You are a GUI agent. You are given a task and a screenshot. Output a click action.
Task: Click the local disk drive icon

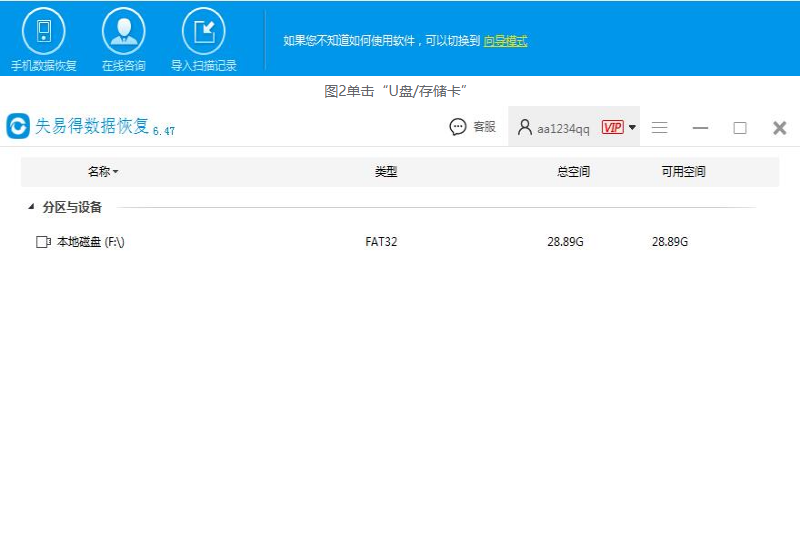[x=43, y=242]
